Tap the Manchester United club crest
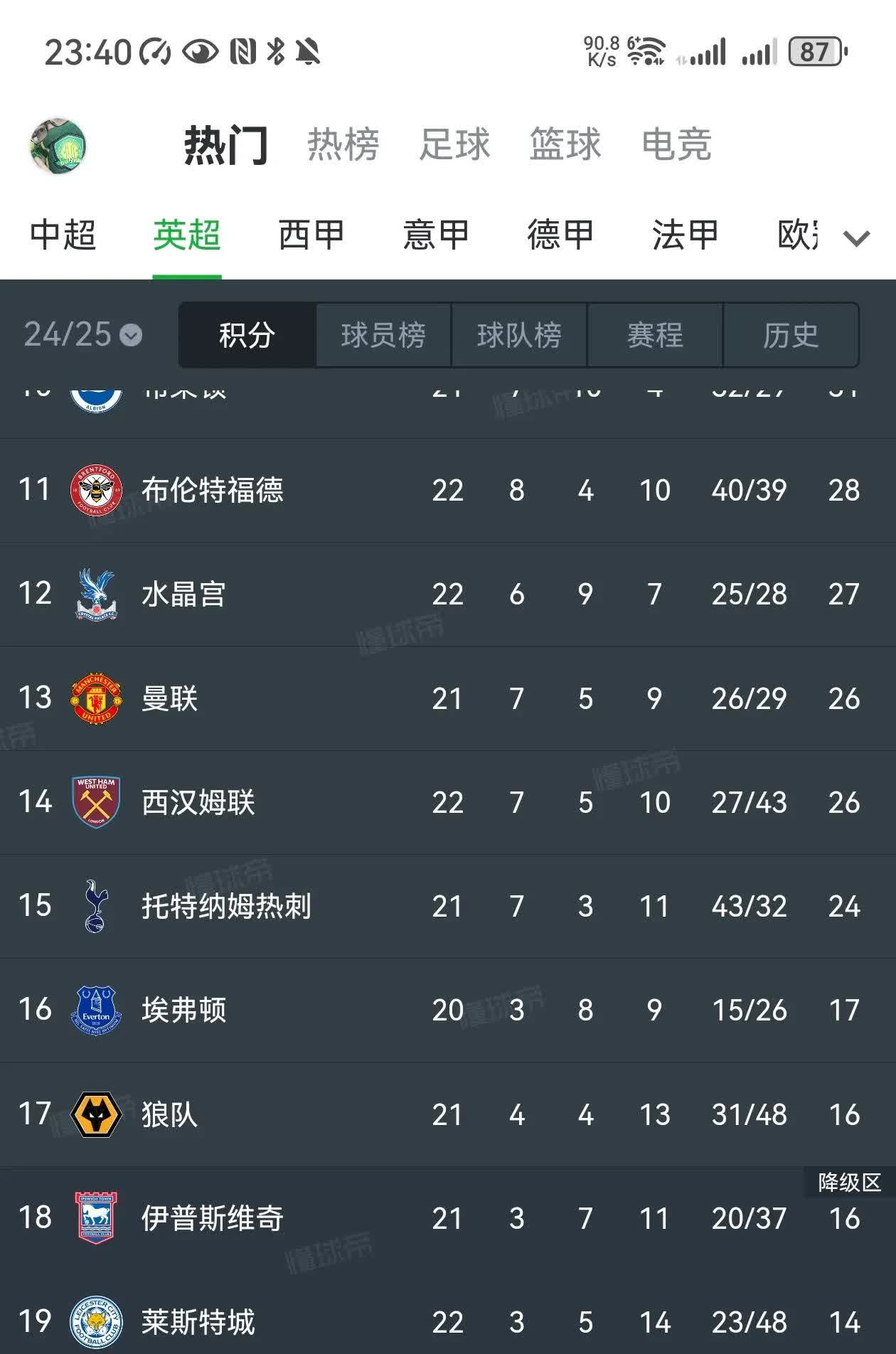896x1354 pixels. pos(96,698)
